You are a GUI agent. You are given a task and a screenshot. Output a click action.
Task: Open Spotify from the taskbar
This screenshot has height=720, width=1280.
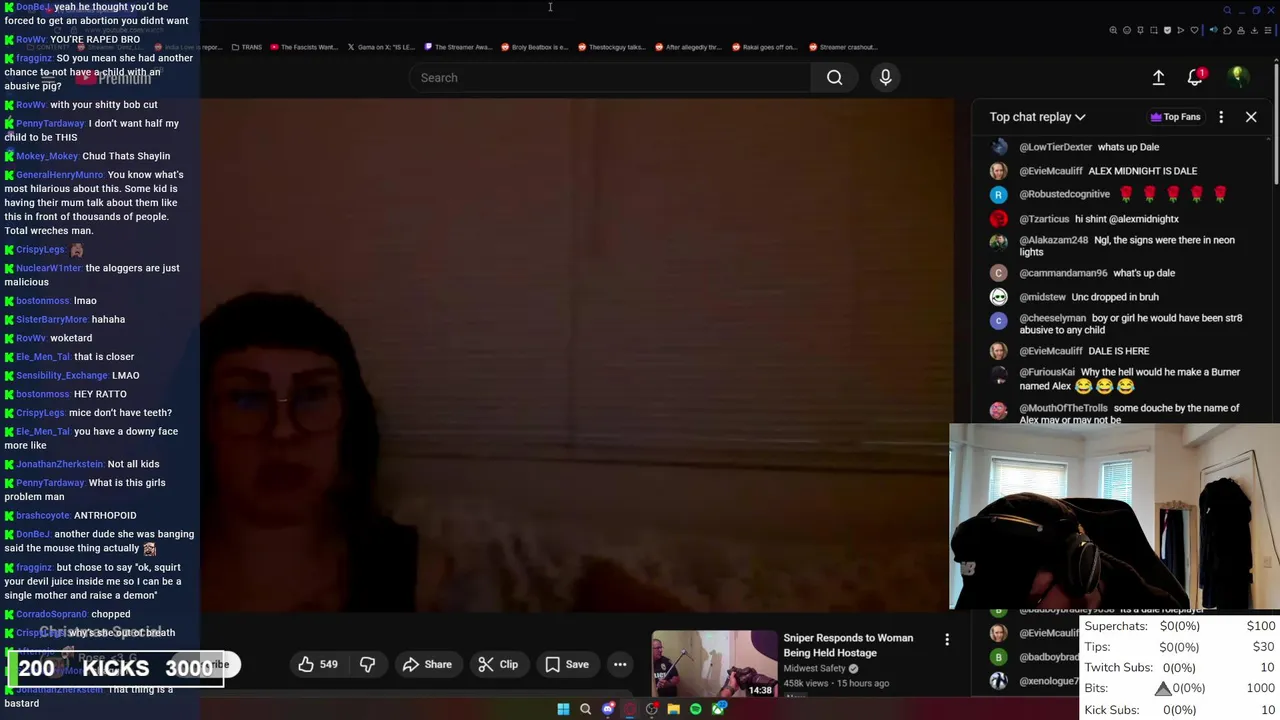tap(696, 709)
